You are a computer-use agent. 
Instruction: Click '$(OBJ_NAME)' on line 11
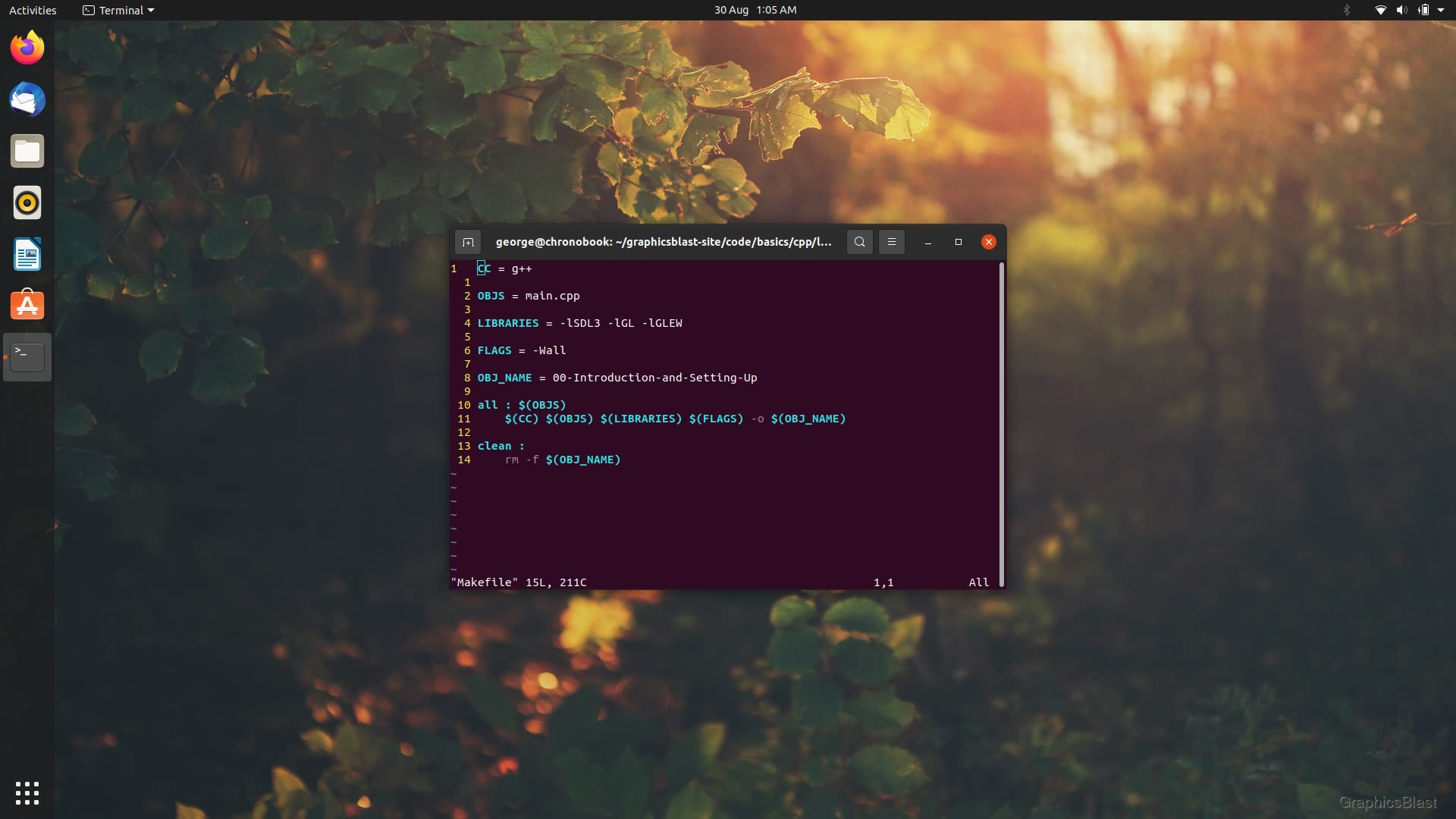click(x=808, y=419)
